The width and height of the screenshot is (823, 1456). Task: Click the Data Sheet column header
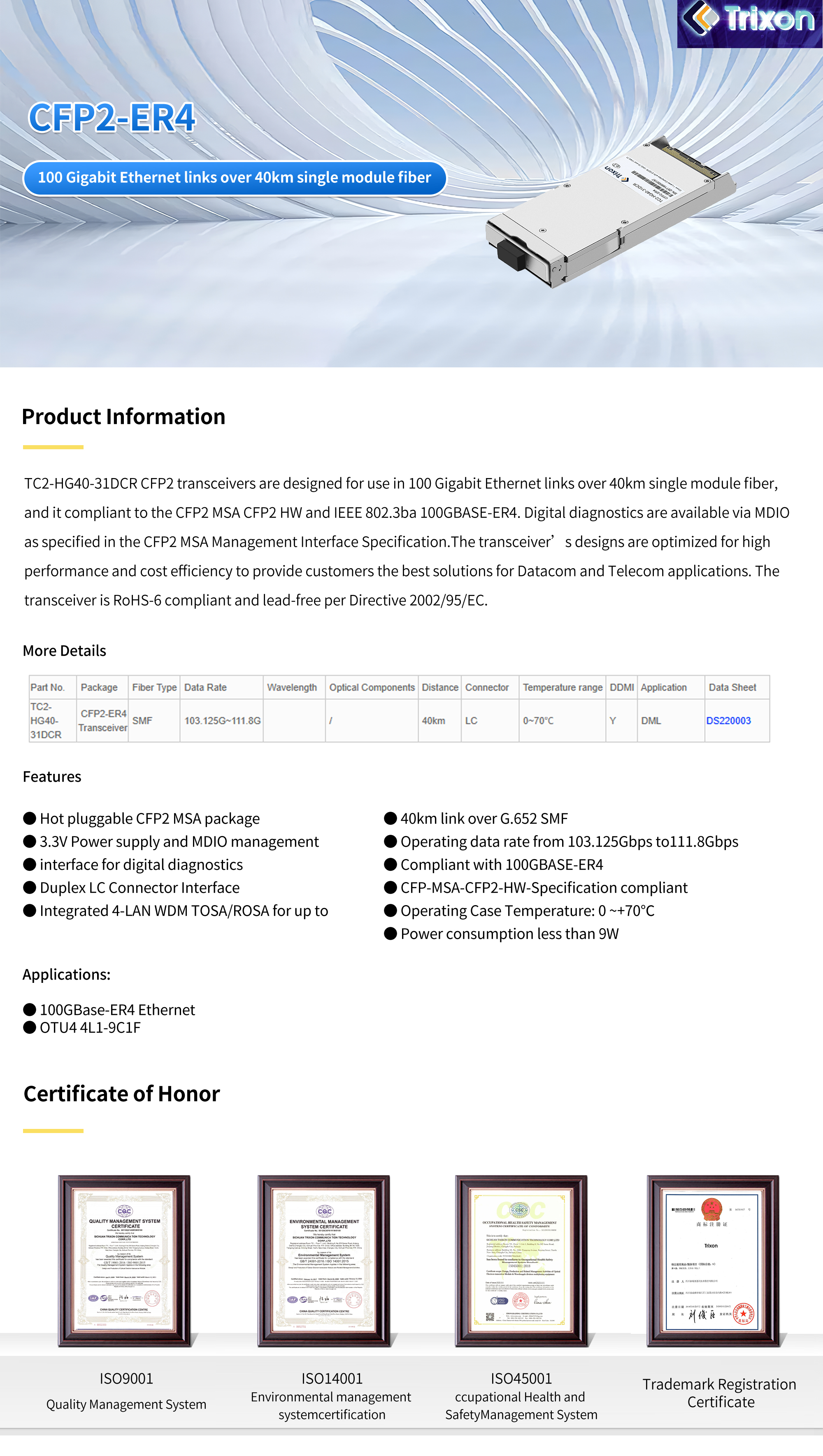coord(732,687)
